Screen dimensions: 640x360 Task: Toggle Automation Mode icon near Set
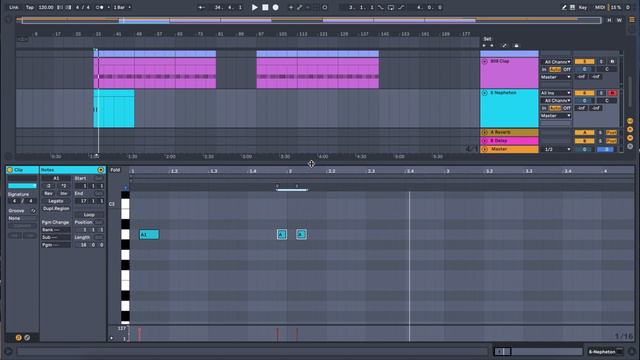pos(504,46)
